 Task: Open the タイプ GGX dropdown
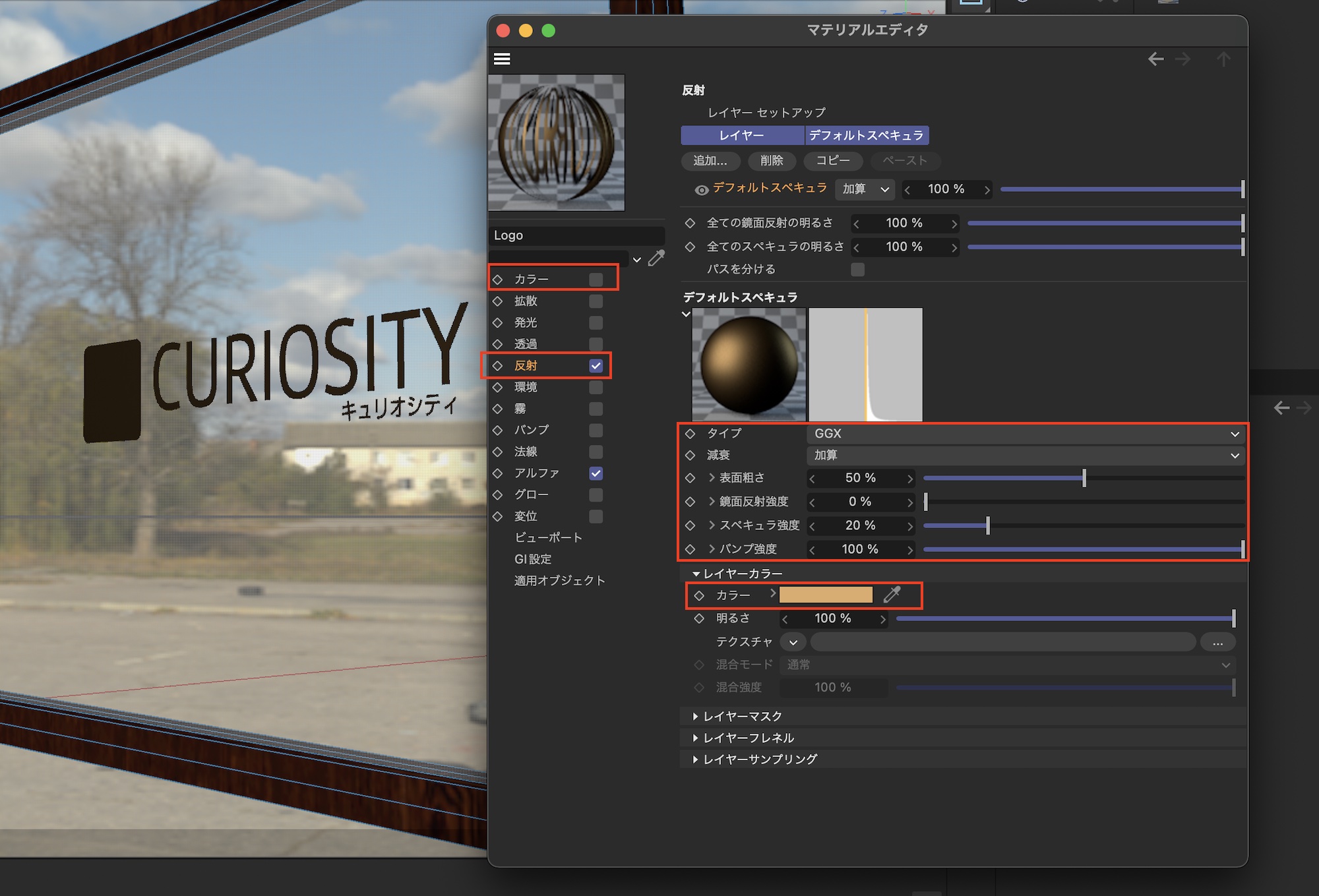pos(1024,434)
